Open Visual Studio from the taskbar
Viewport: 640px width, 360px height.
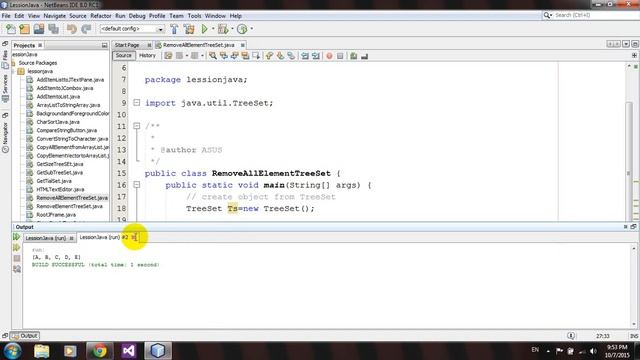pyautogui.click(x=129, y=351)
